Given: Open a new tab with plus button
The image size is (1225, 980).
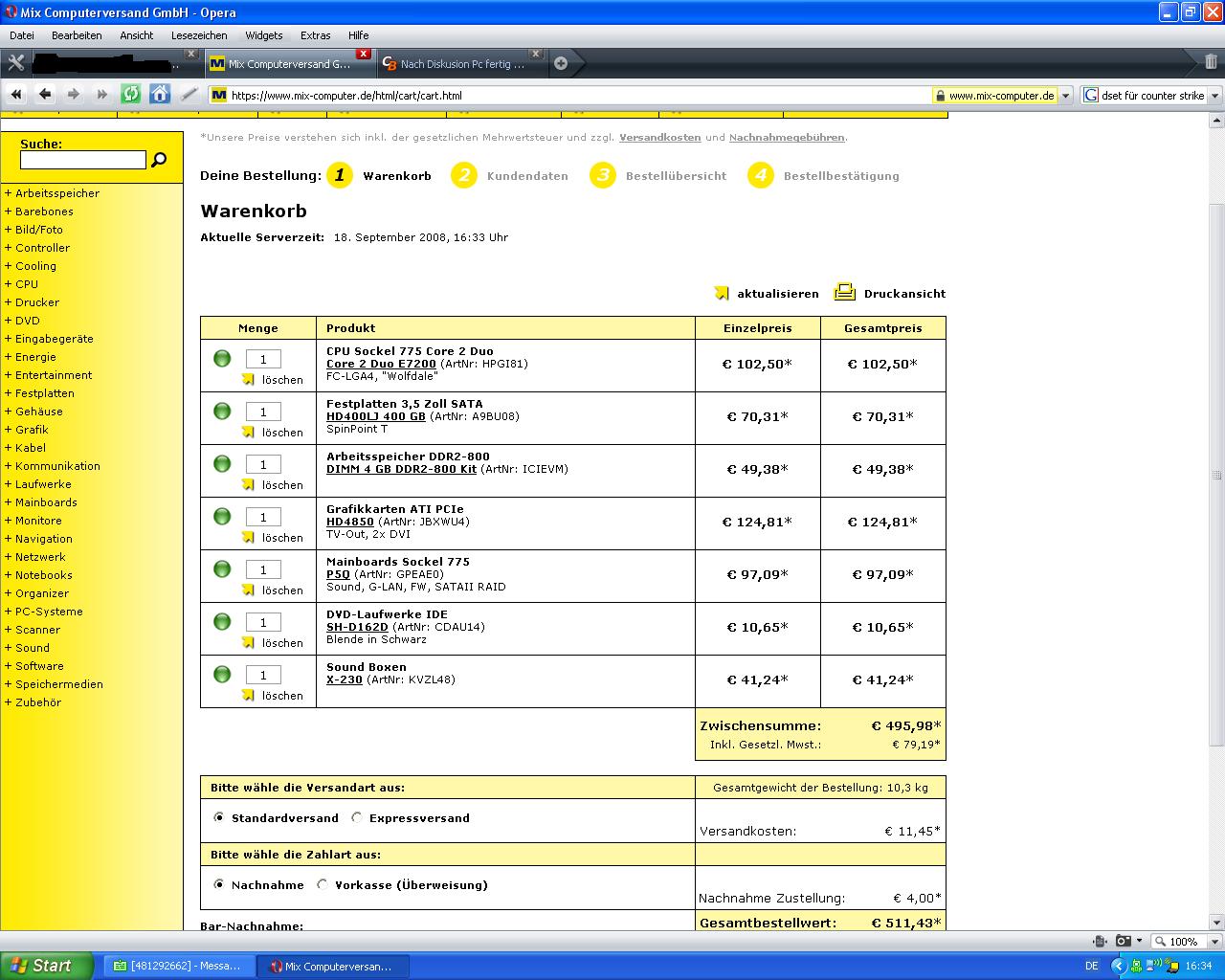Looking at the screenshot, I should pyautogui.click(x=561, y=63).
